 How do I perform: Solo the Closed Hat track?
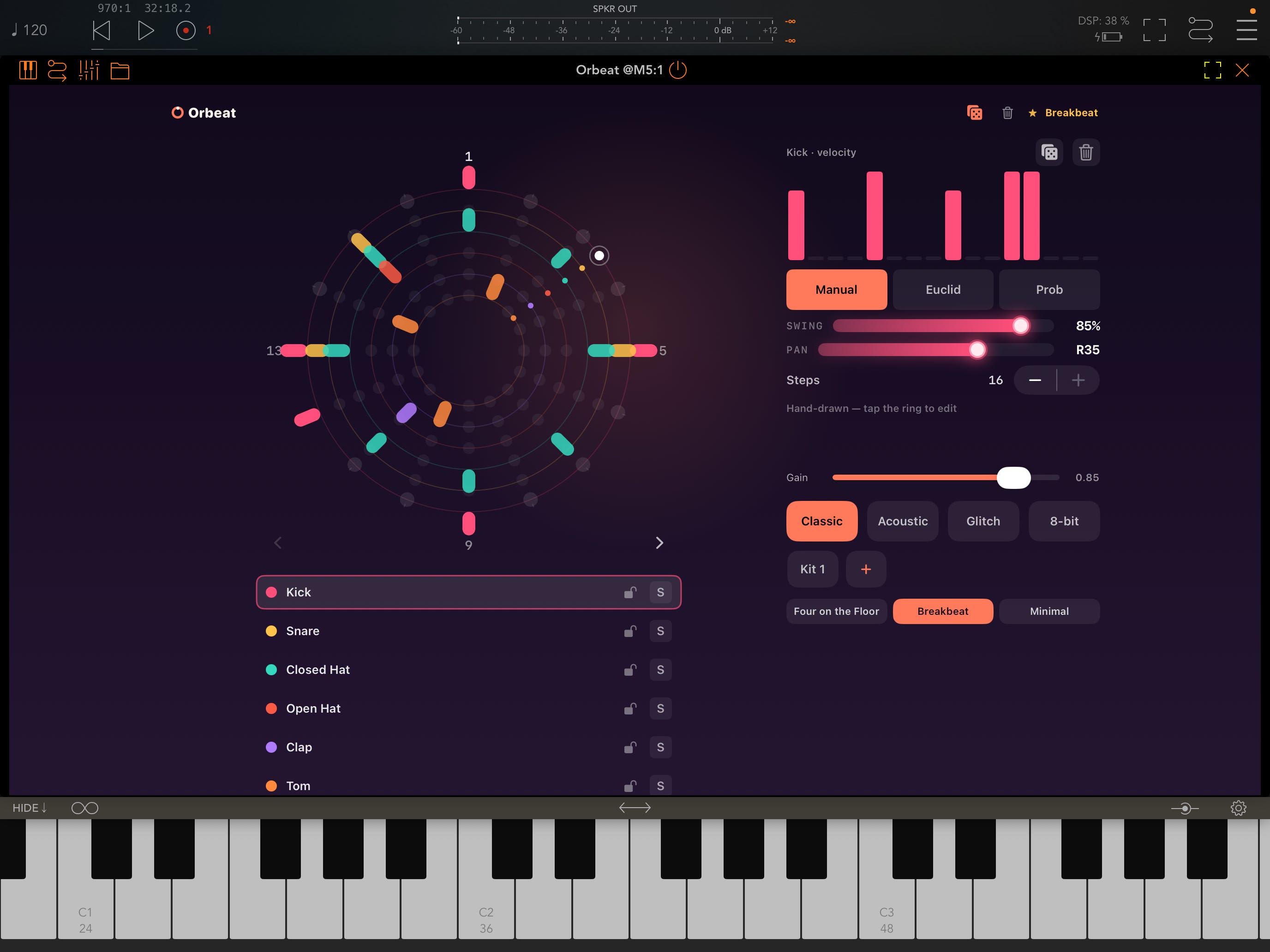(x=660, y=670)
